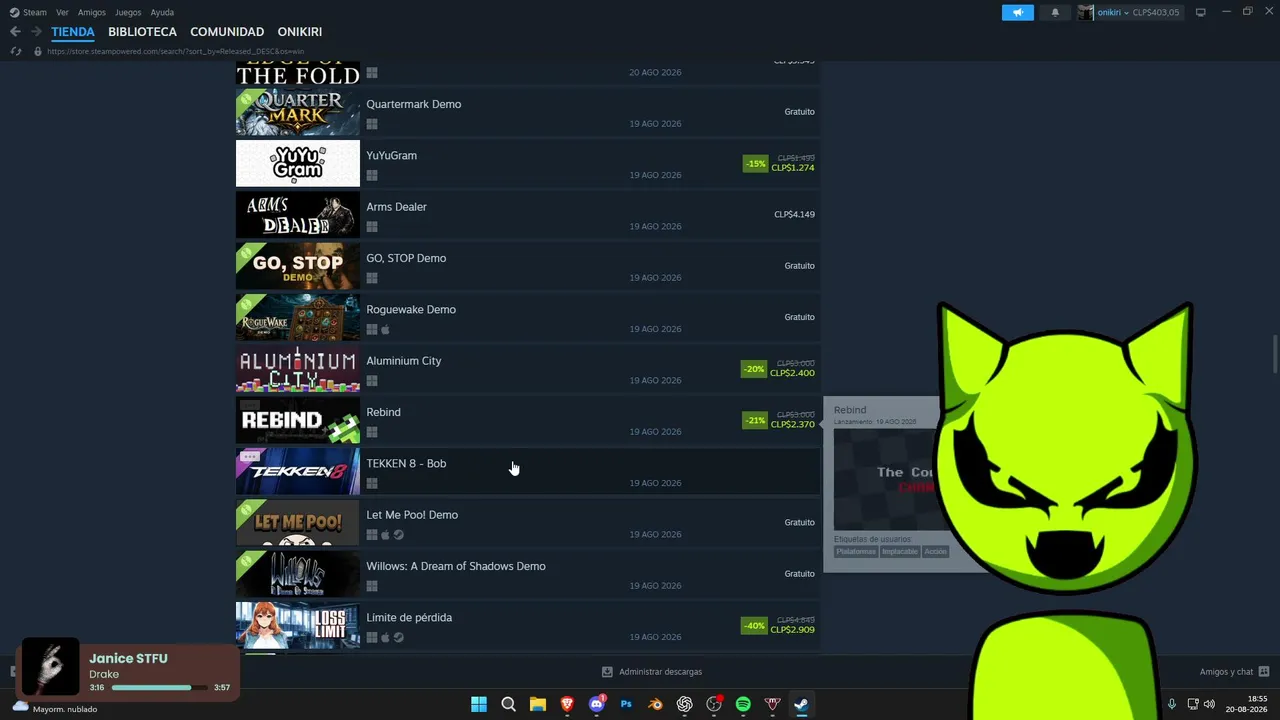Click the store page vertical scrollbar
Screen dimensions: 1280x720
click(1274, 354)
